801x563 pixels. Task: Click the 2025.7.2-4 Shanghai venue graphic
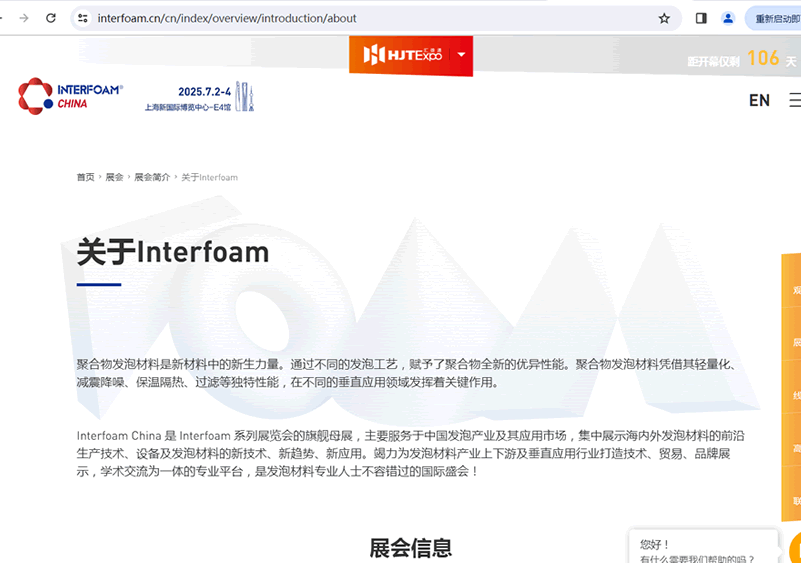199,97
